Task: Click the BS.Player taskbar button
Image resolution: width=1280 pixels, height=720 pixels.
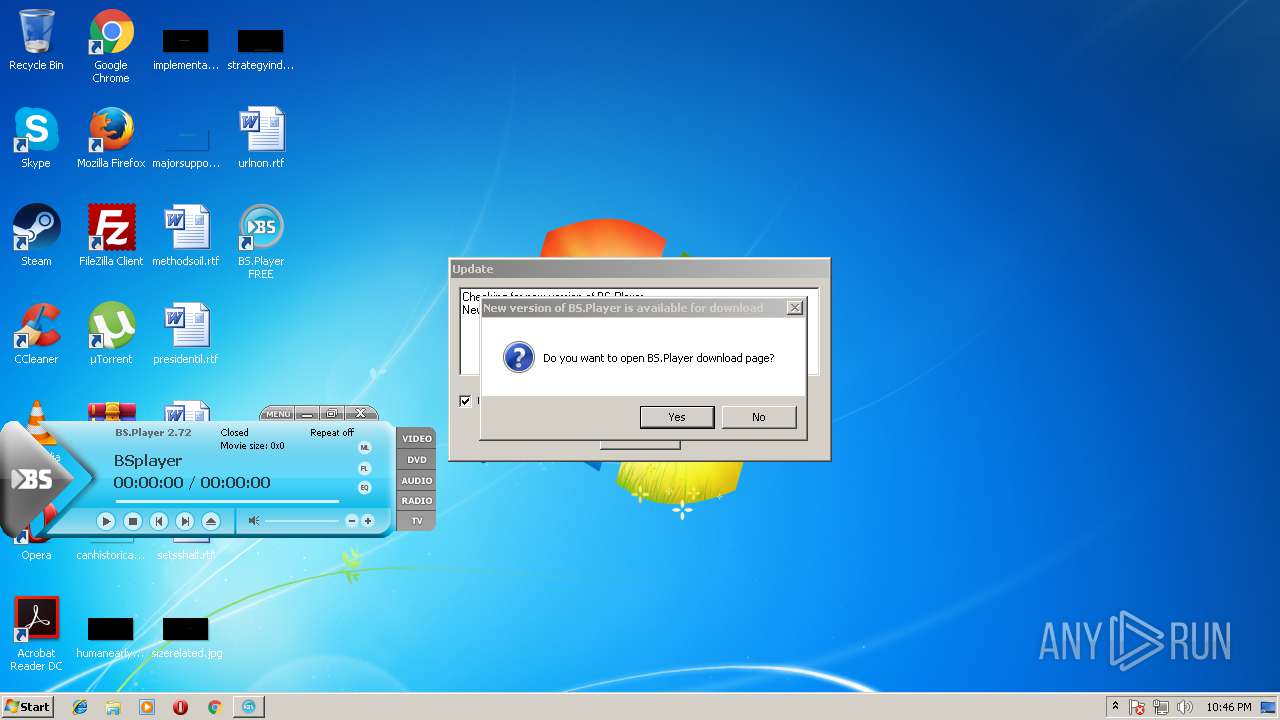Action: pyautogui.click(x=249, y=707)
